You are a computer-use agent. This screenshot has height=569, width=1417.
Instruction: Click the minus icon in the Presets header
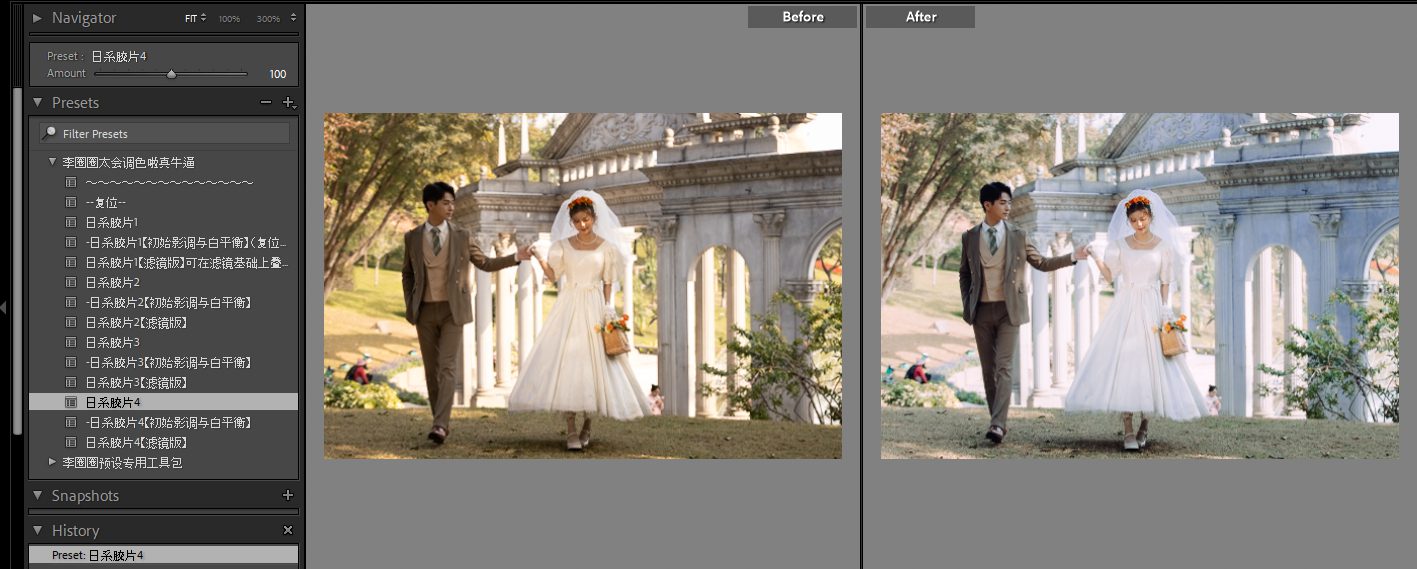[x=266, y=103]
